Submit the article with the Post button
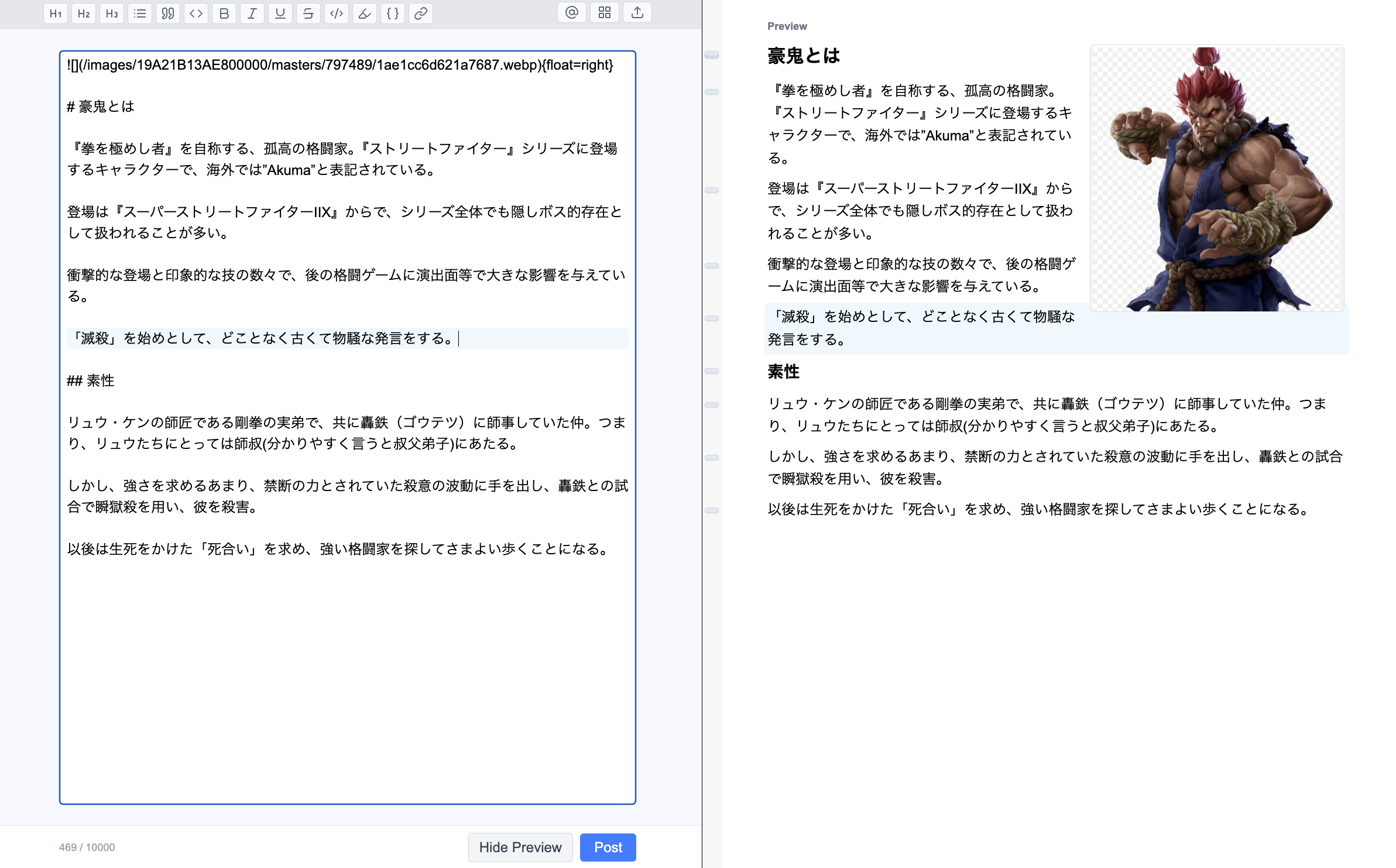 pos(608,847)
